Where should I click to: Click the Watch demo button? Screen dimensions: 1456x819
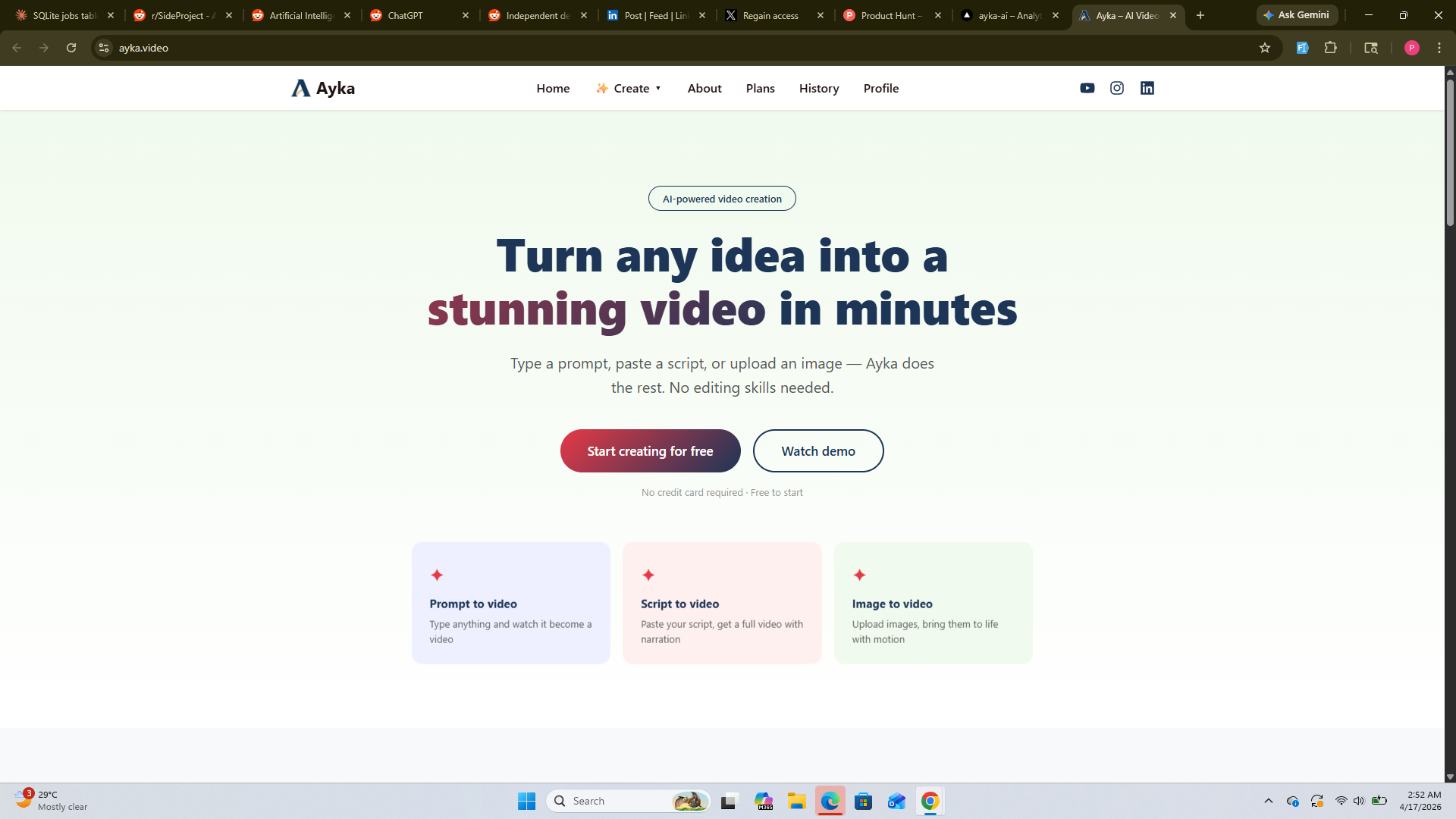[x=817, y=451]
